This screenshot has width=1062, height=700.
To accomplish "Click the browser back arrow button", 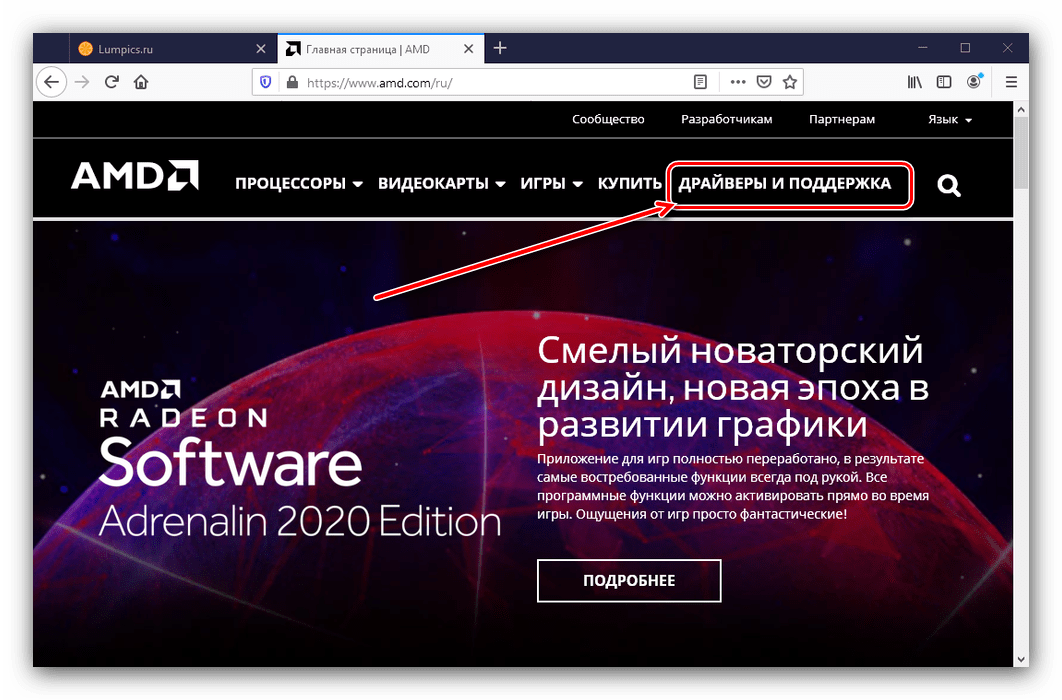I will [52, 82].
